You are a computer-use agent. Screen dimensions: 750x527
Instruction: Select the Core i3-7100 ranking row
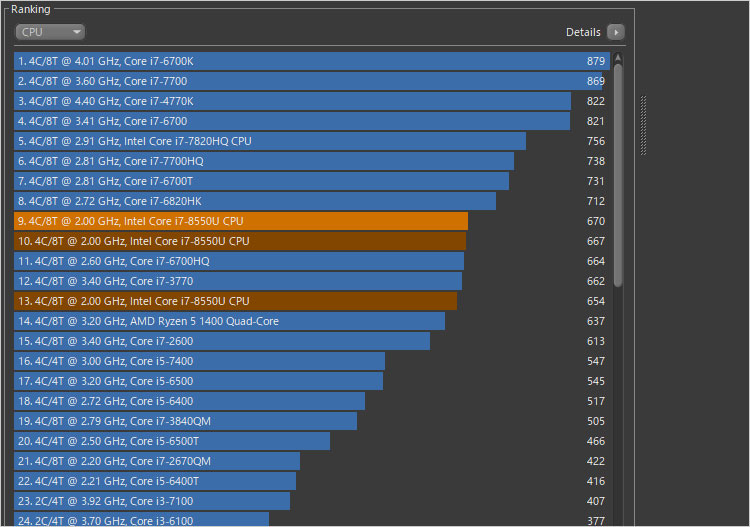312,501
